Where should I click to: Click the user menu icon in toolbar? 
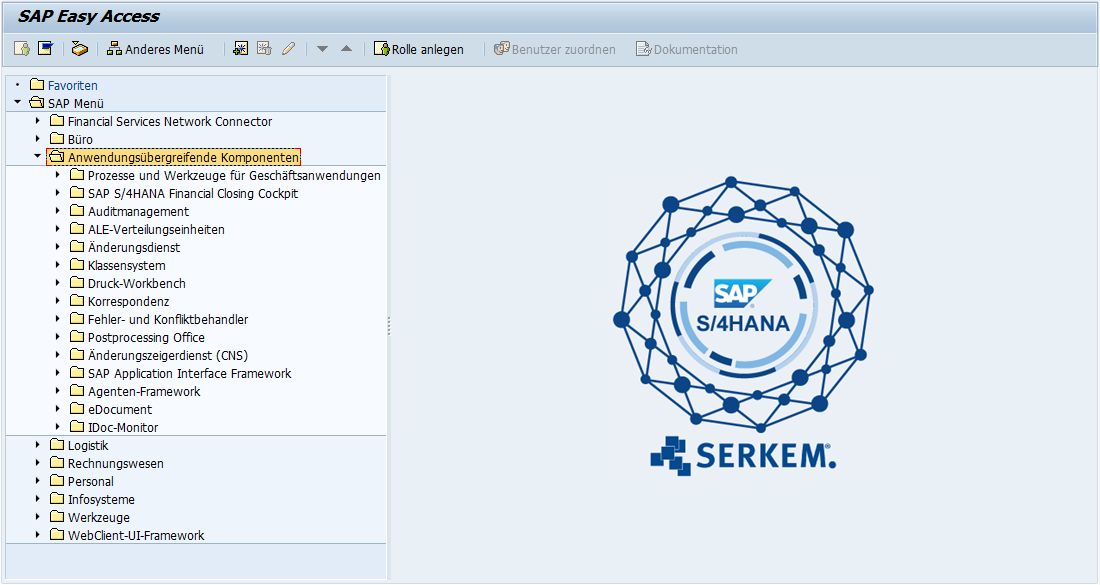pos(22,49)
